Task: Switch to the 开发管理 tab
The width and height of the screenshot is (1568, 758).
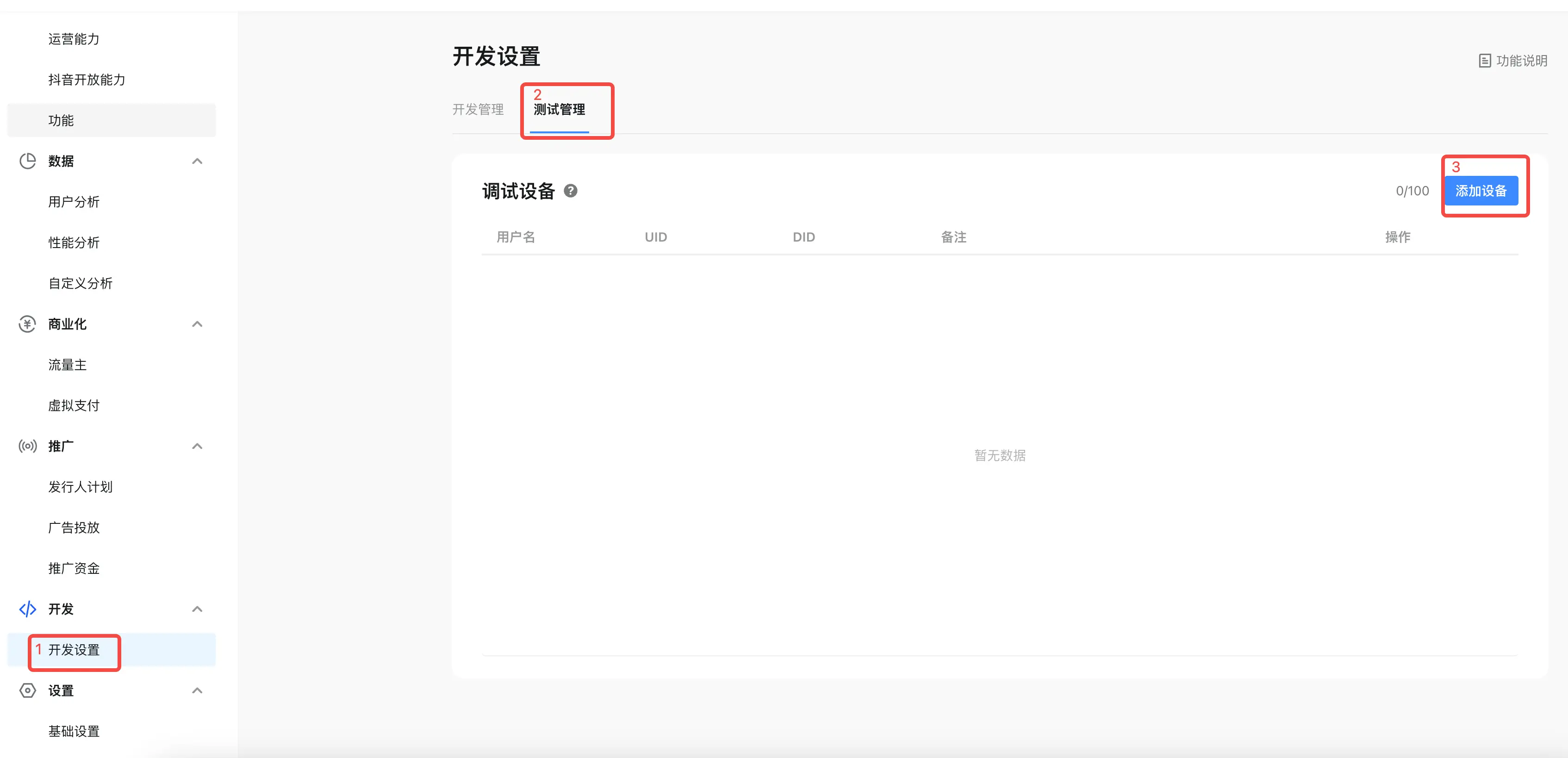Action: [x=478, y=110]
